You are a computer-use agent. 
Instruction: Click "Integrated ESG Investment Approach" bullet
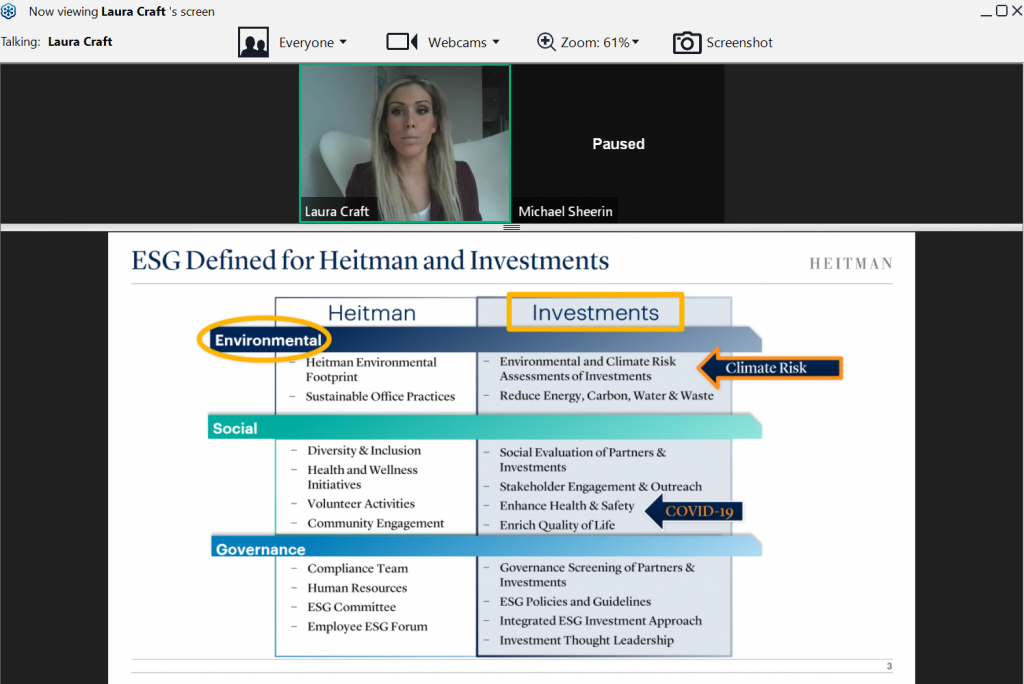click(x=601, y=621)
